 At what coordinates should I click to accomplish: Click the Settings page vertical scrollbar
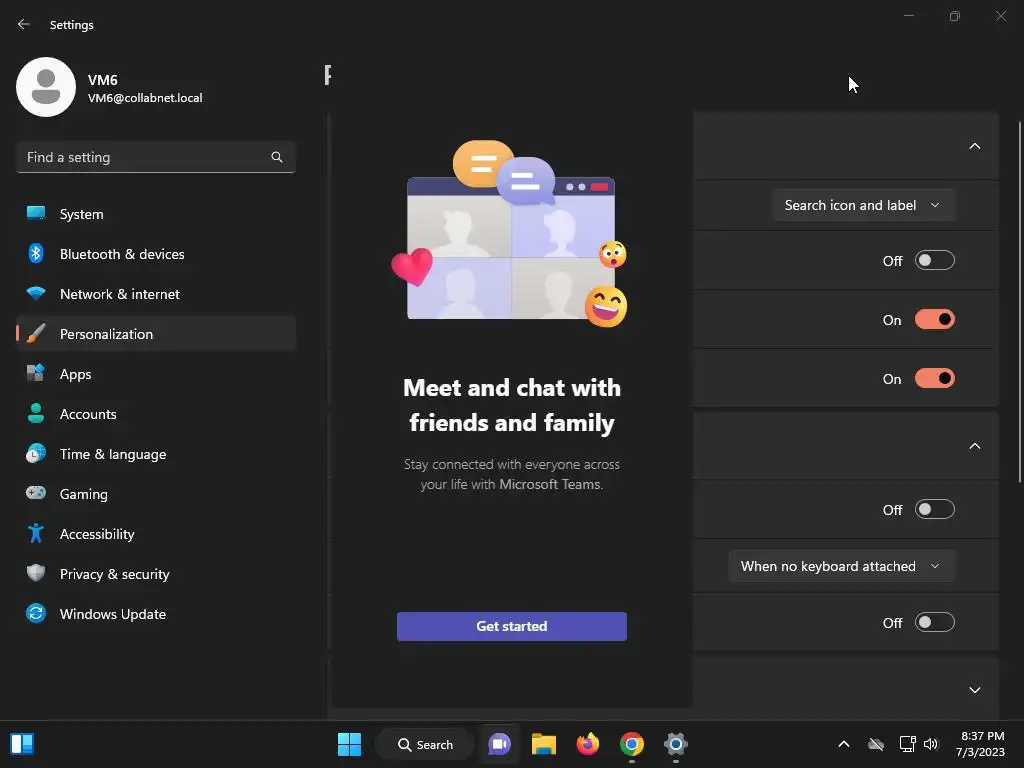(x=1019, y=302)
